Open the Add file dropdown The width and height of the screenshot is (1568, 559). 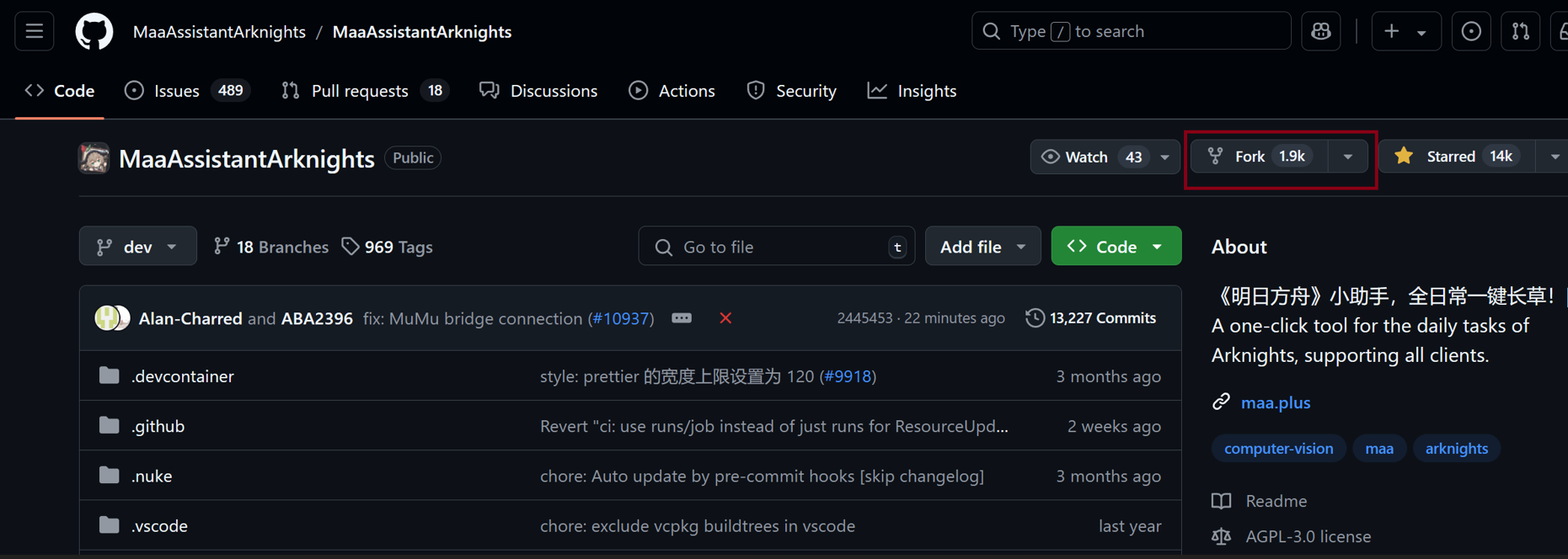(983, 247)
